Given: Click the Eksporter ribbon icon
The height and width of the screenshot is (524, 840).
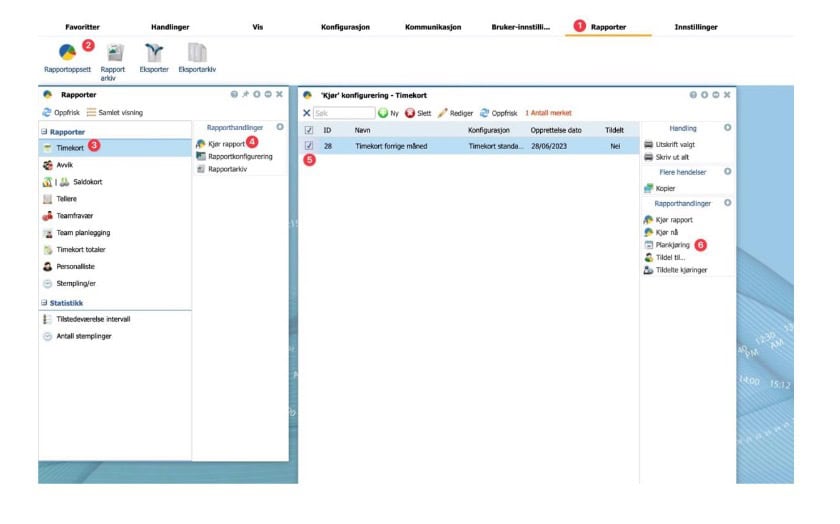Looking at the screenshot, I should click(154, 53).
